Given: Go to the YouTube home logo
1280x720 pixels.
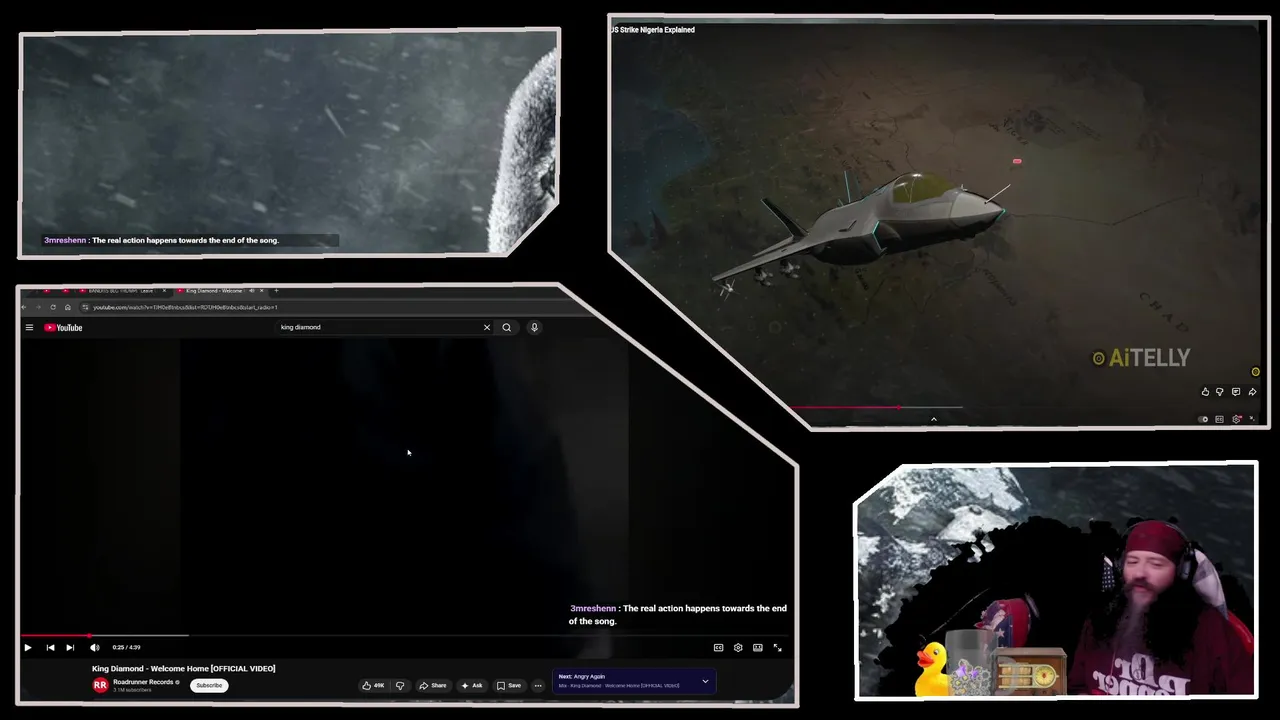Looking at the screenshot, I should tap(63, 328).
